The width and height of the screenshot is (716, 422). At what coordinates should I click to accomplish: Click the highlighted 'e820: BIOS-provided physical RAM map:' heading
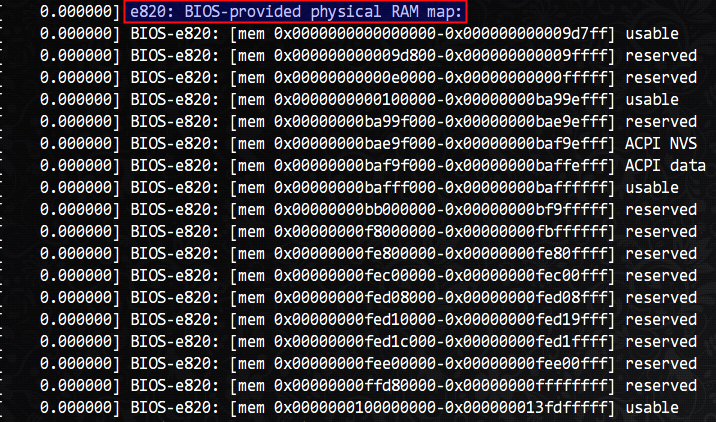point(296,12)
